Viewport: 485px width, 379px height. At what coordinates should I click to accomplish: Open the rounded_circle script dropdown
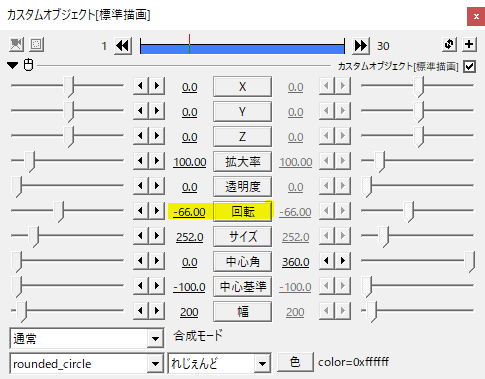[87, 364]
